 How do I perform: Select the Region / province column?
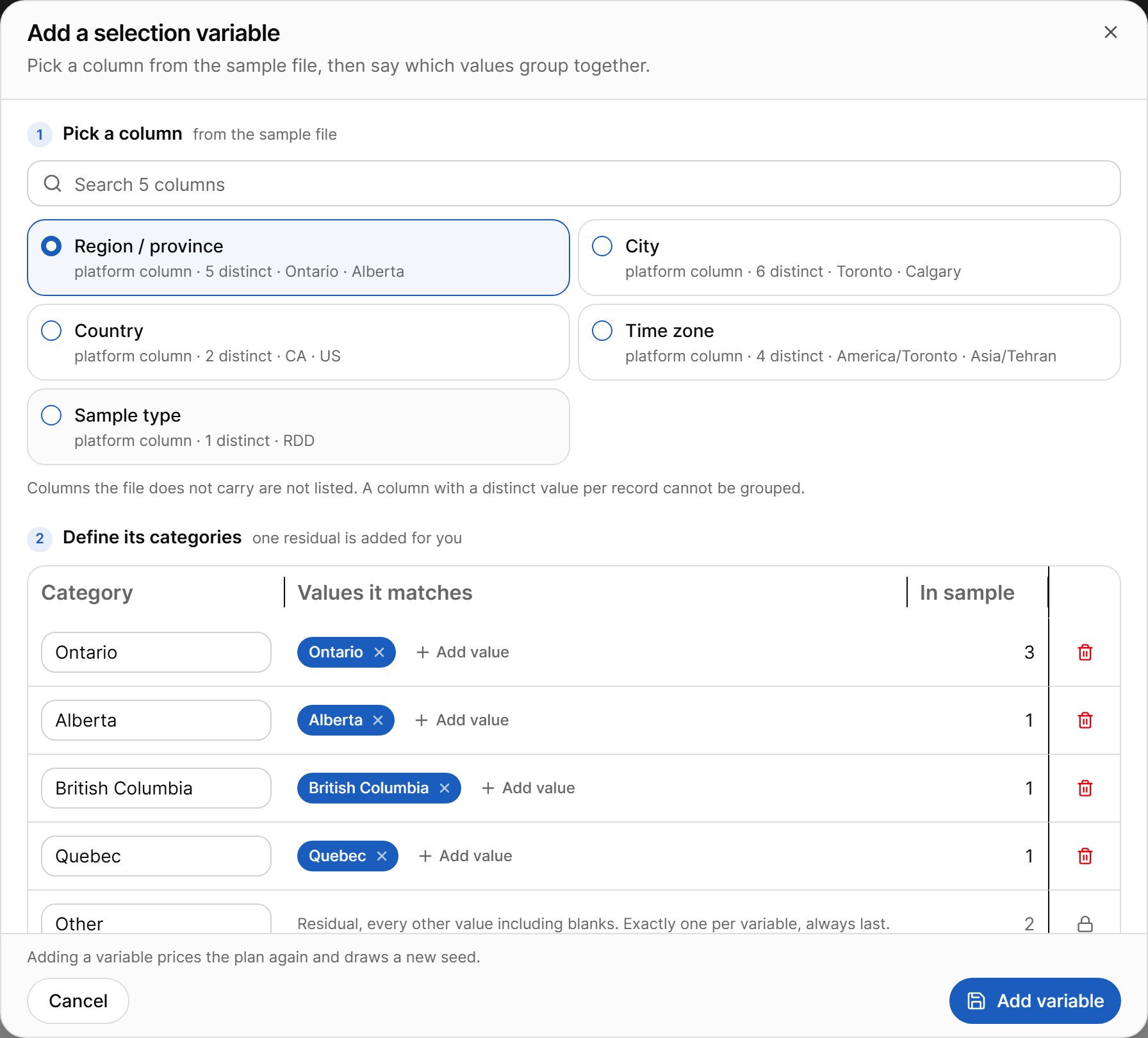coord(299,258)
